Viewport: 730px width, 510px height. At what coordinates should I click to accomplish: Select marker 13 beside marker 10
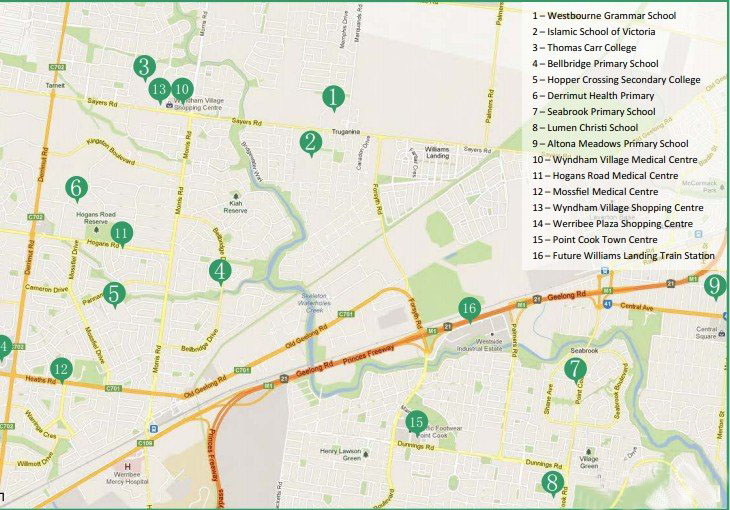point(159,89)
